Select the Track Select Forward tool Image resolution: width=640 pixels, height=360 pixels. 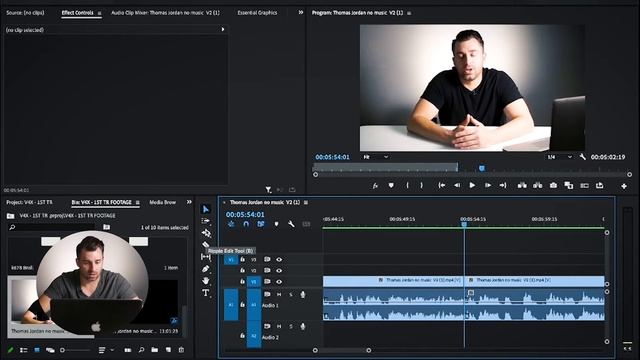pos(206,221)
